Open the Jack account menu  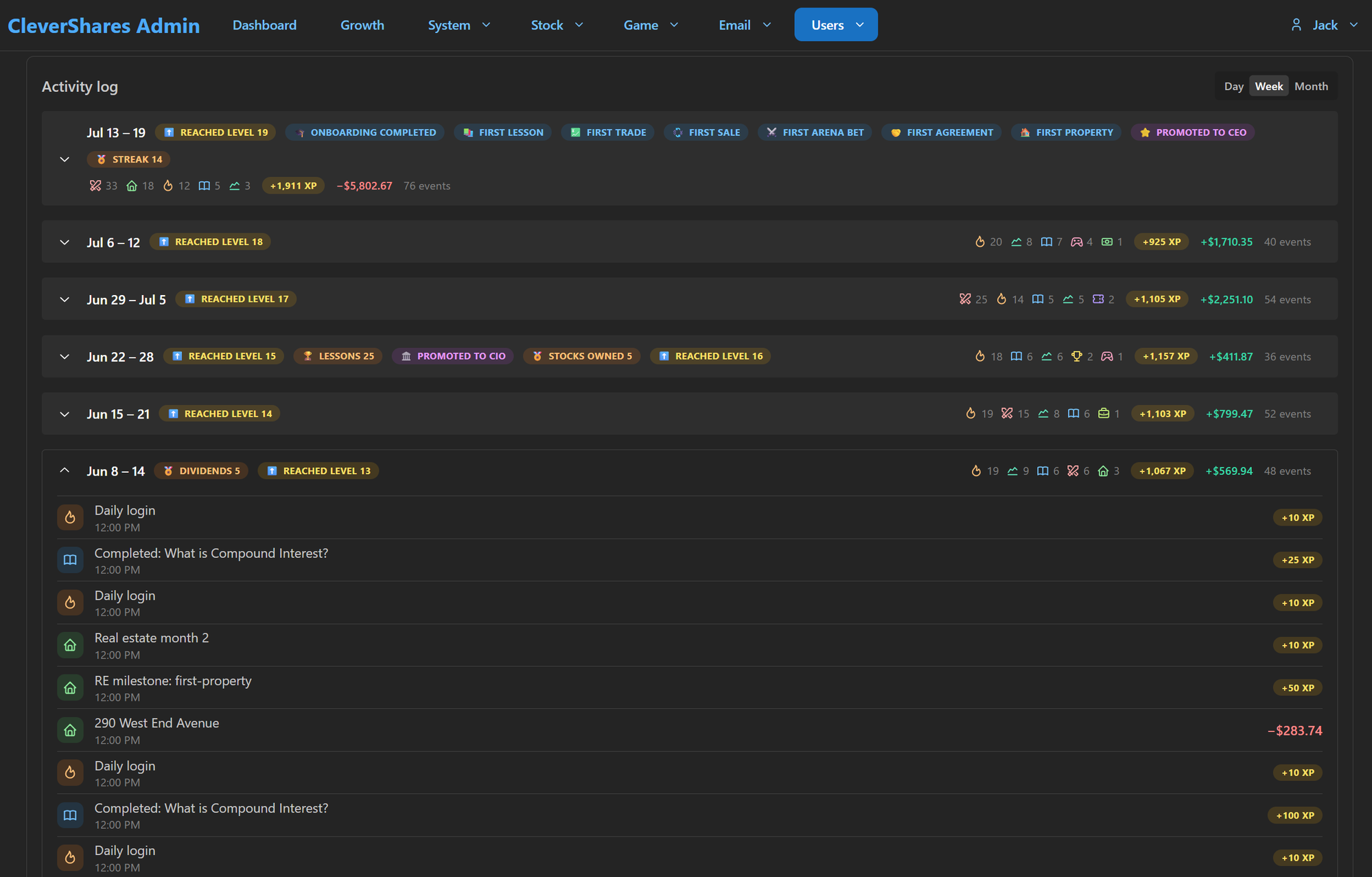[1324, 25]
